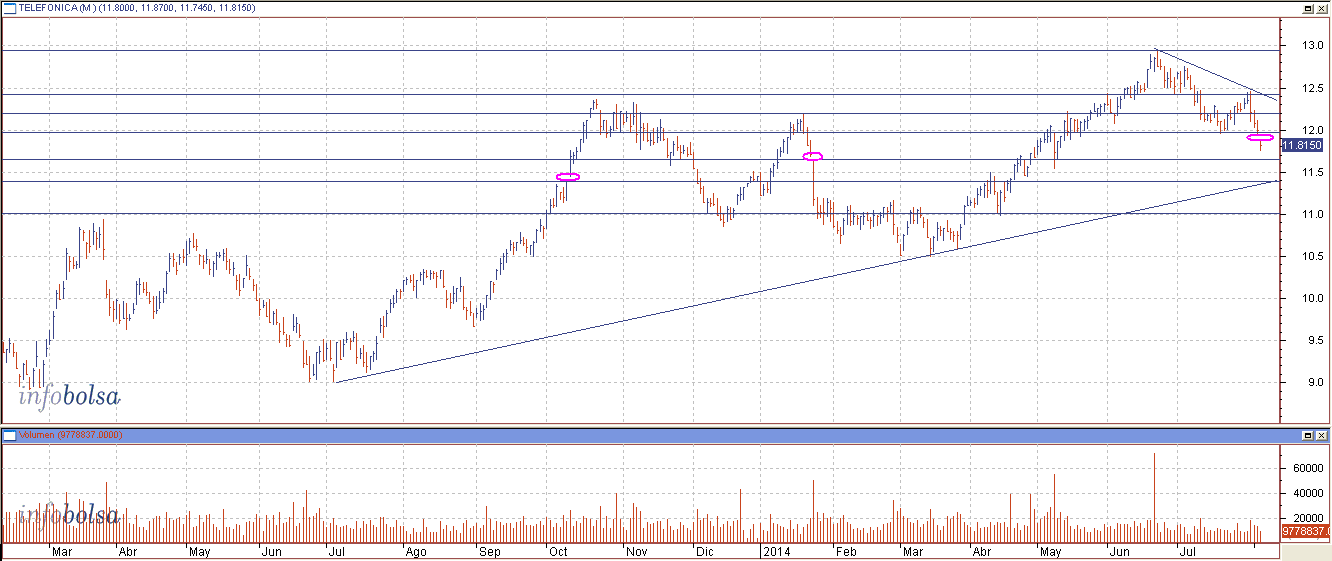Click the Jul label at the axis right end
The image size is (1332, 561).
1188,551
